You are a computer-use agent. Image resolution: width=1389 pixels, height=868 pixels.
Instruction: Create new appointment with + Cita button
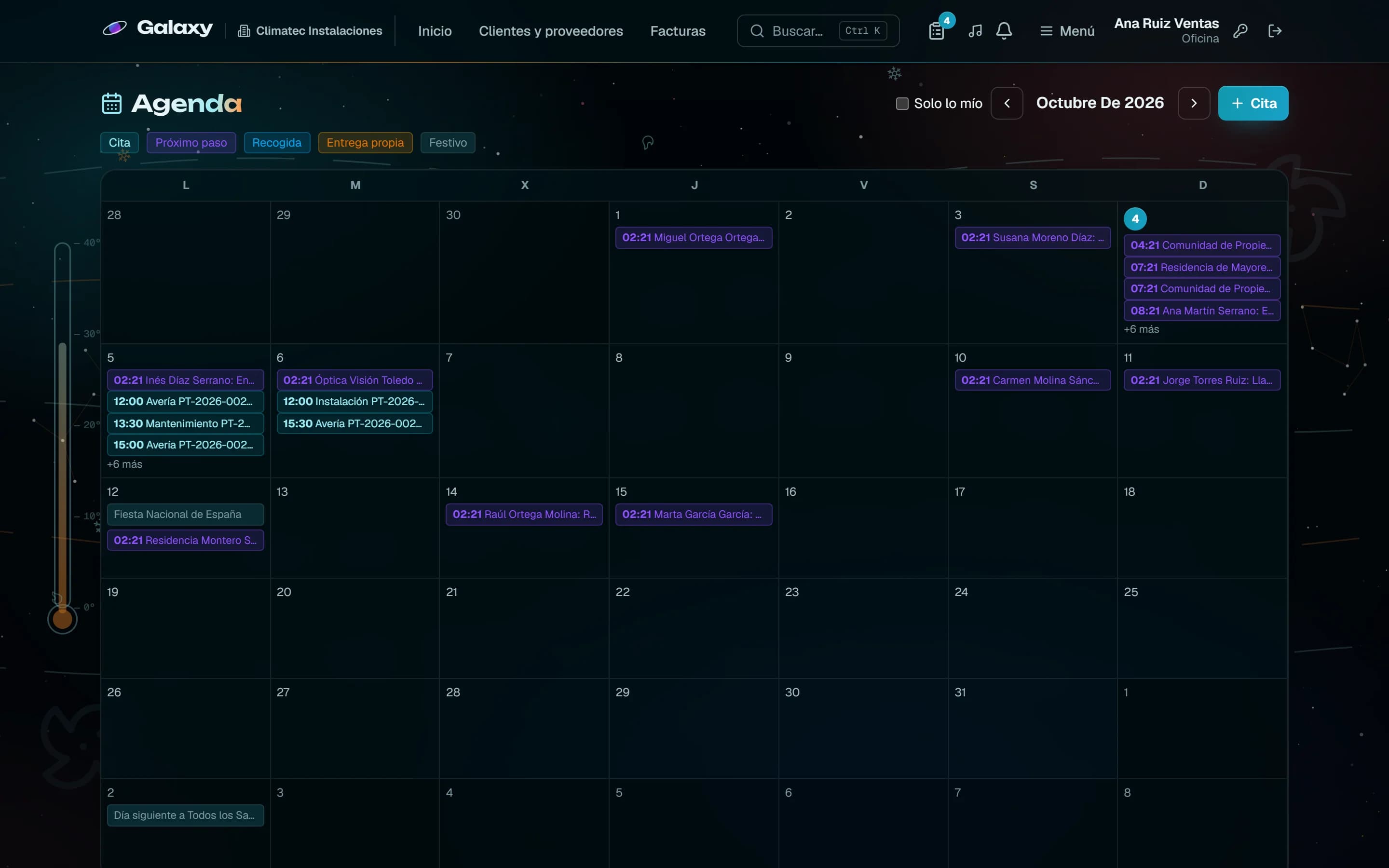tap(1253, 103)
